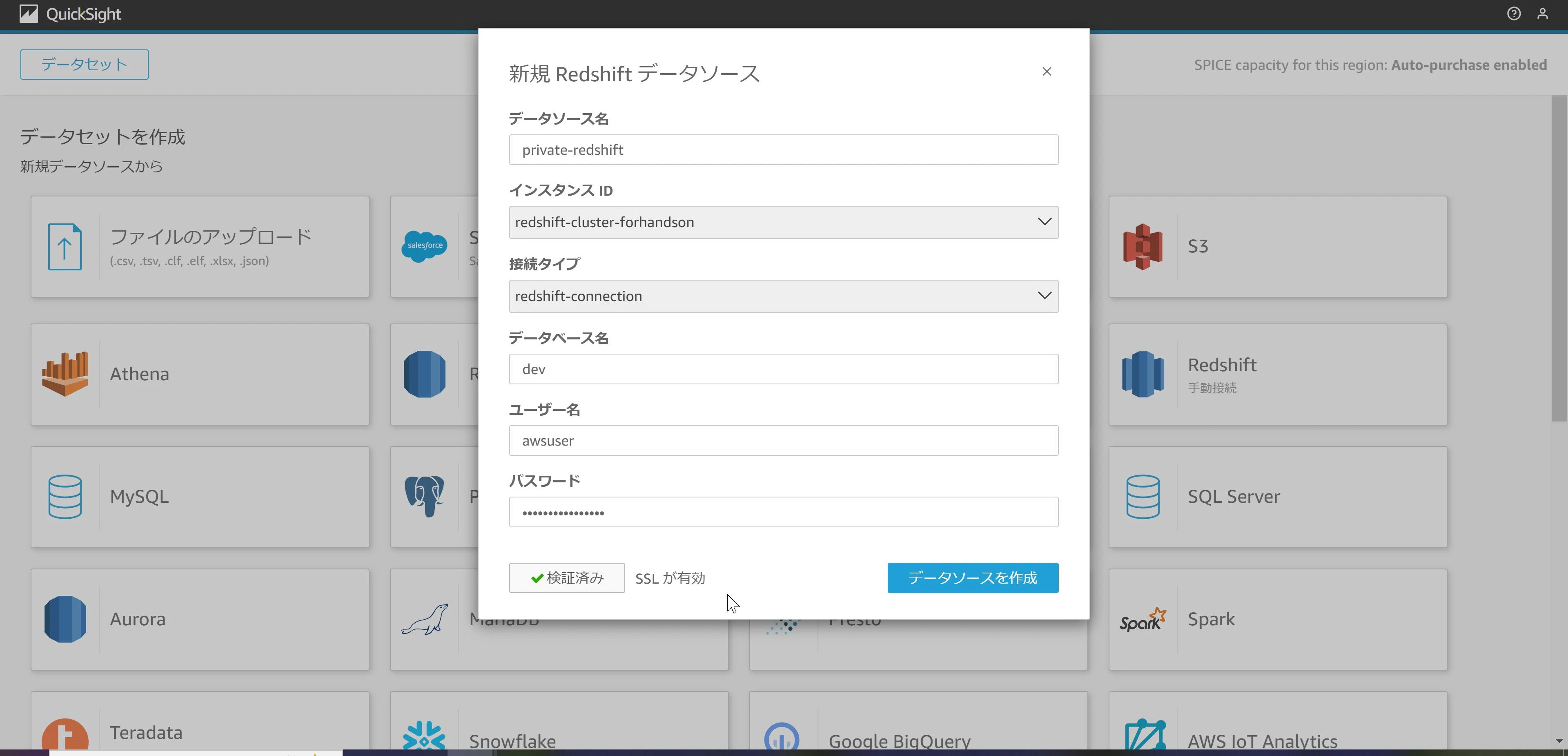Click the page vertical scrollbar

click(1559, 258)
